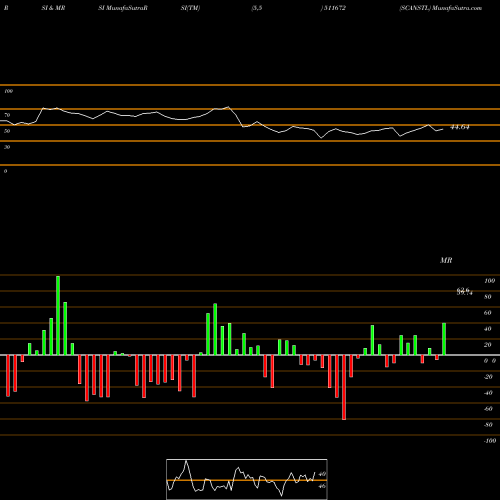500x500 pixels.
Task: Click the 60 label on MR axis
Action: pos(488,313)
